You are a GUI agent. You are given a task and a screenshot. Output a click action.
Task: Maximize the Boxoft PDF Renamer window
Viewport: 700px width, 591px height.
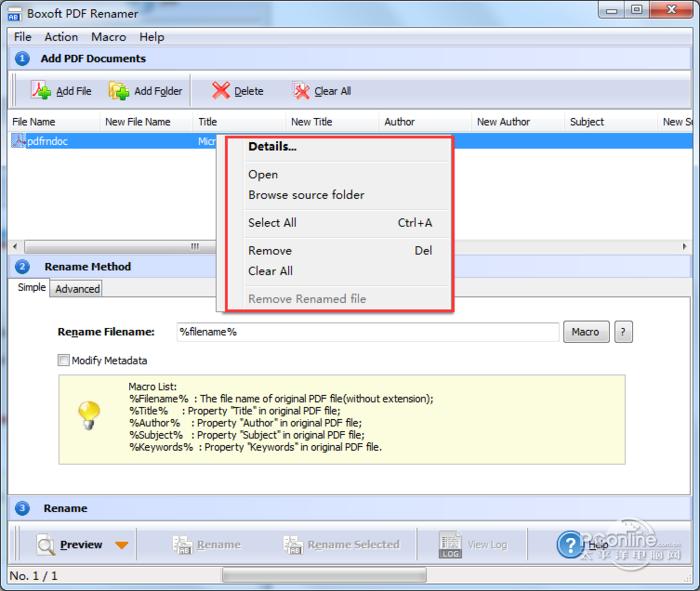click(637, 10)
